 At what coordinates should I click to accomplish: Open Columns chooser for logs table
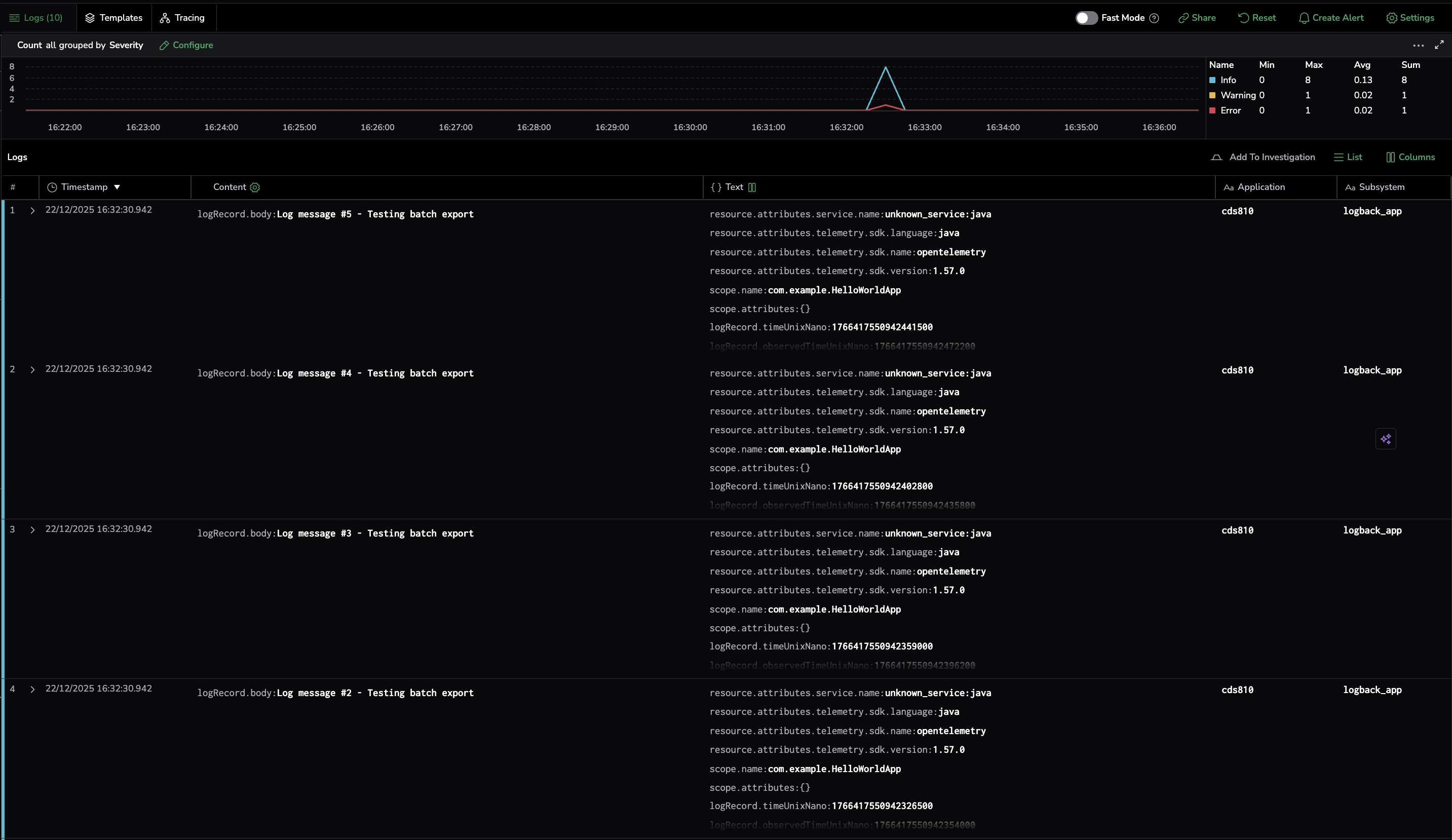[1410, 157]
